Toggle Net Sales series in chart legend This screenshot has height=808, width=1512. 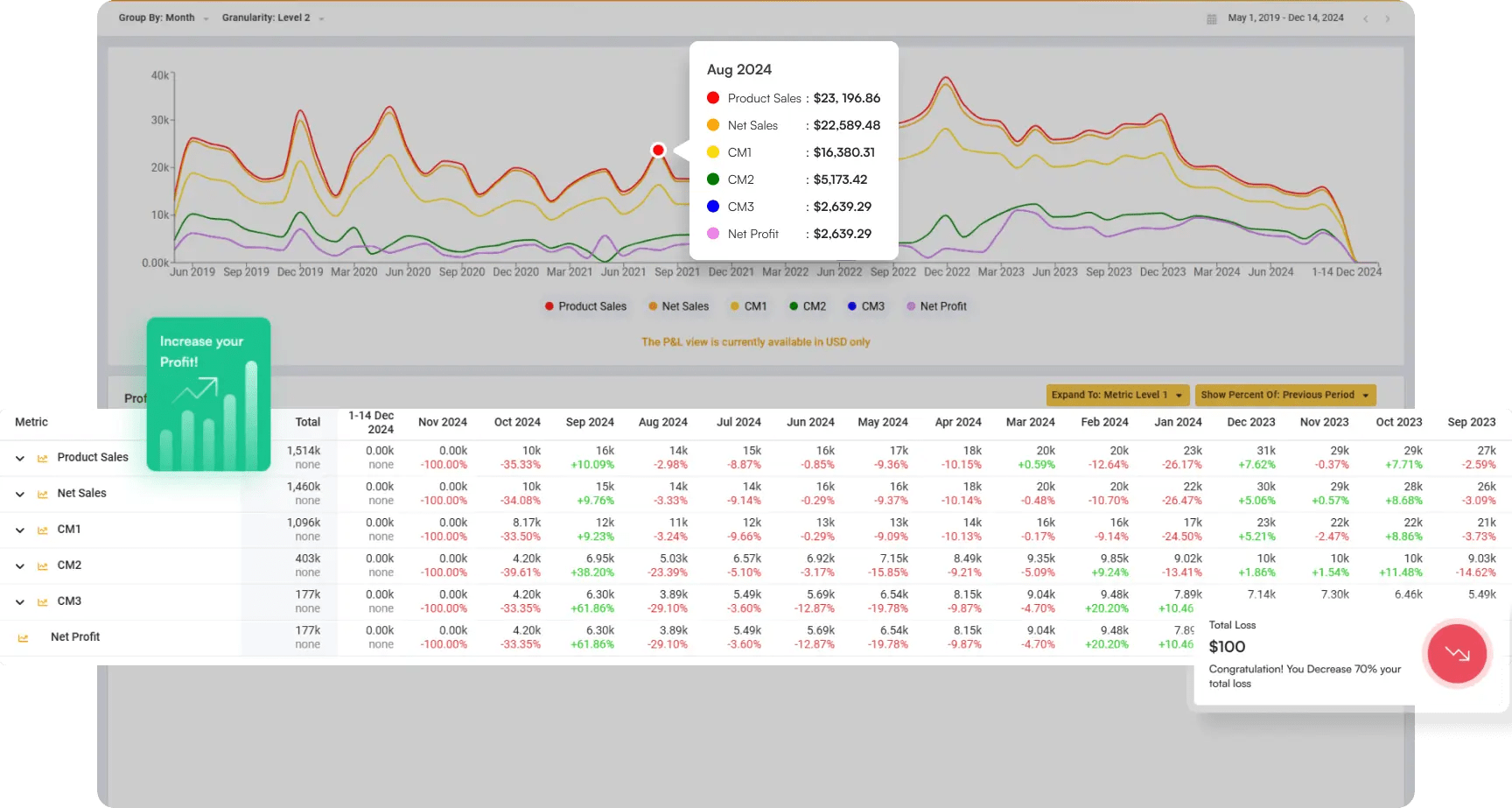coord(678,306)
